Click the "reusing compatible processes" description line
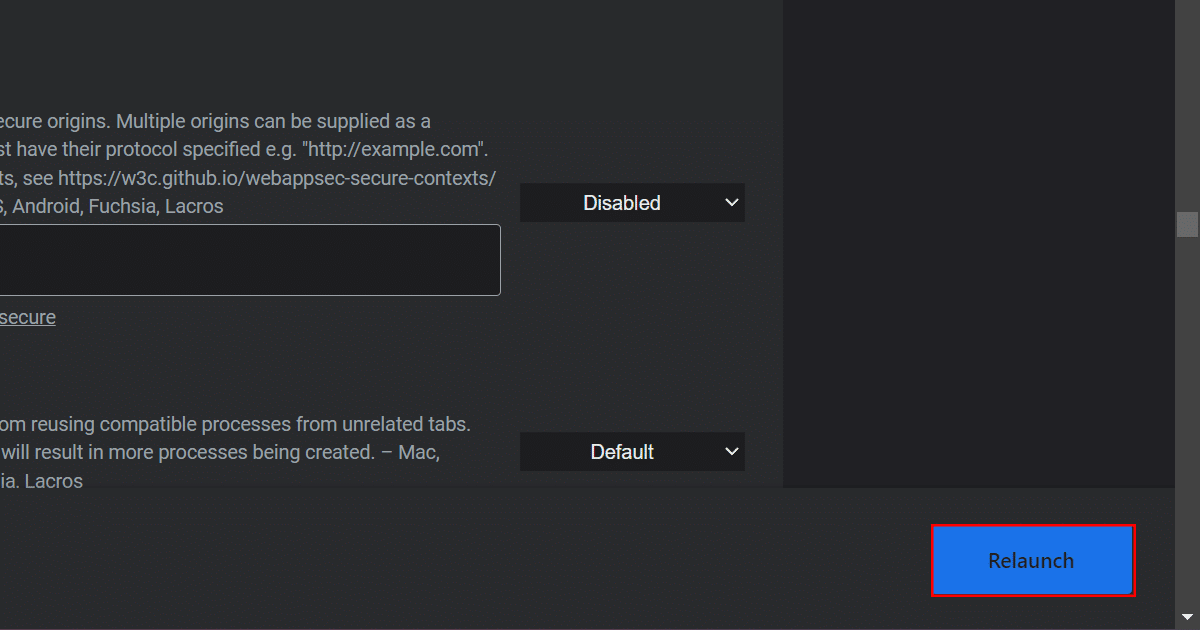1200x630 pixels. (235, 424)
